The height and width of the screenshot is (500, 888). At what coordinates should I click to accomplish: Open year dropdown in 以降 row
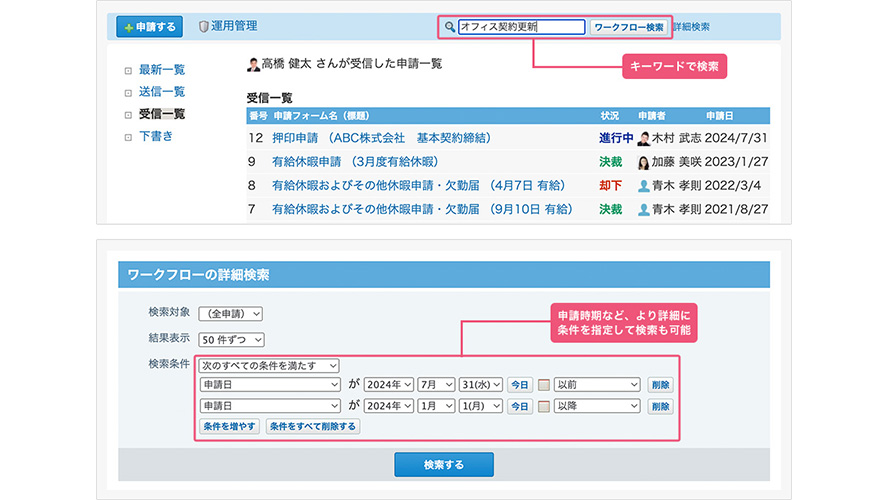pos(388,406)
